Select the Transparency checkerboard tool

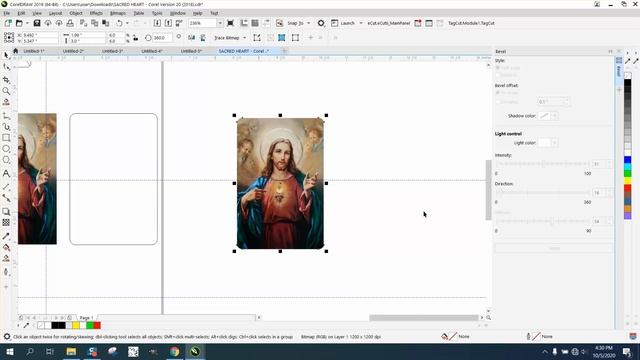coord(6,222)
